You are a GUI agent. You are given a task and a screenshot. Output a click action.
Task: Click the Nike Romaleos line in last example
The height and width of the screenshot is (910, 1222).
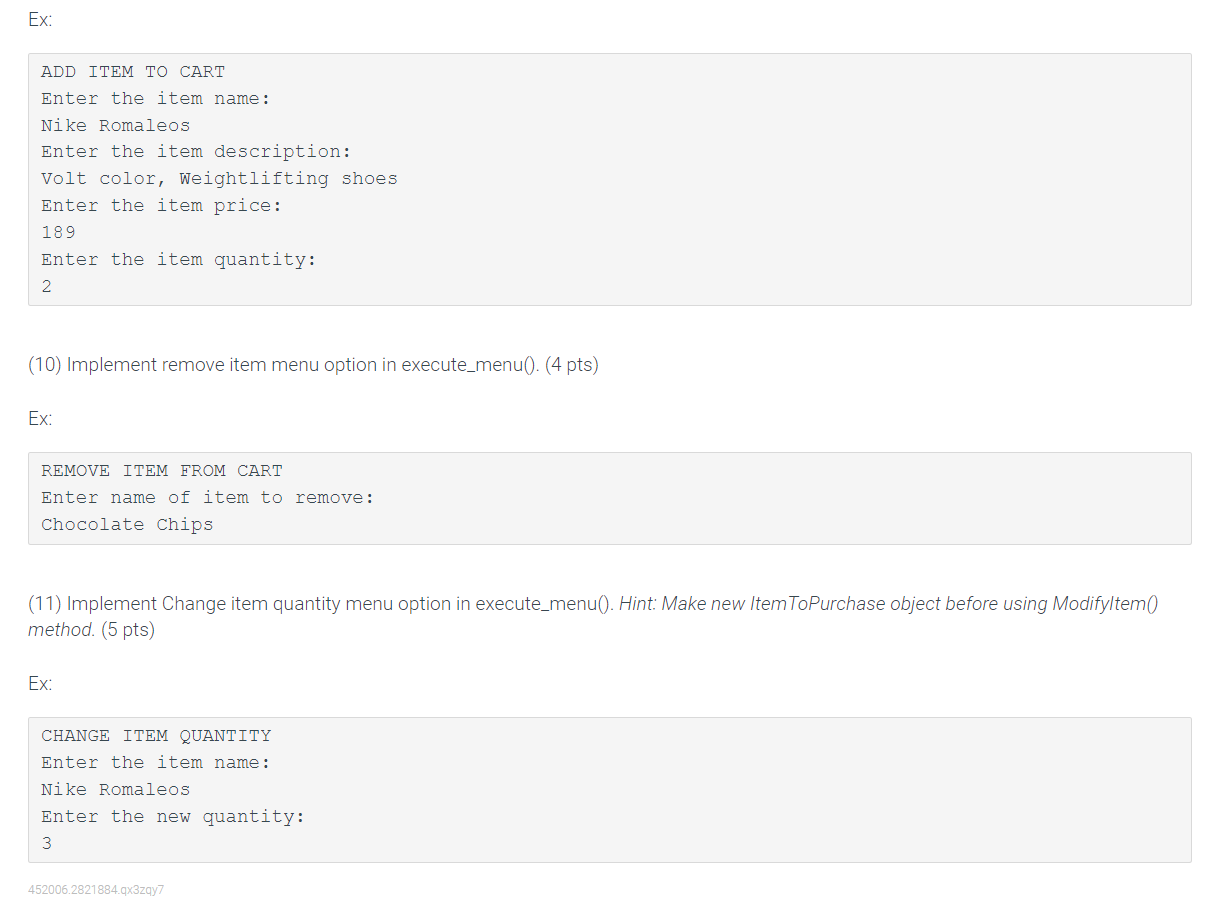[x=116, y=790]
